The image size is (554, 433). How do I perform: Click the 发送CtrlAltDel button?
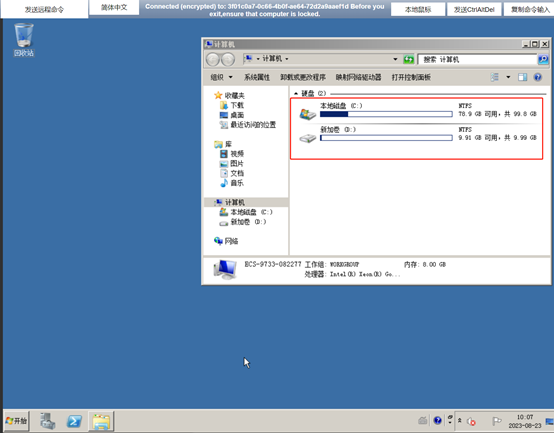[474, 10]
